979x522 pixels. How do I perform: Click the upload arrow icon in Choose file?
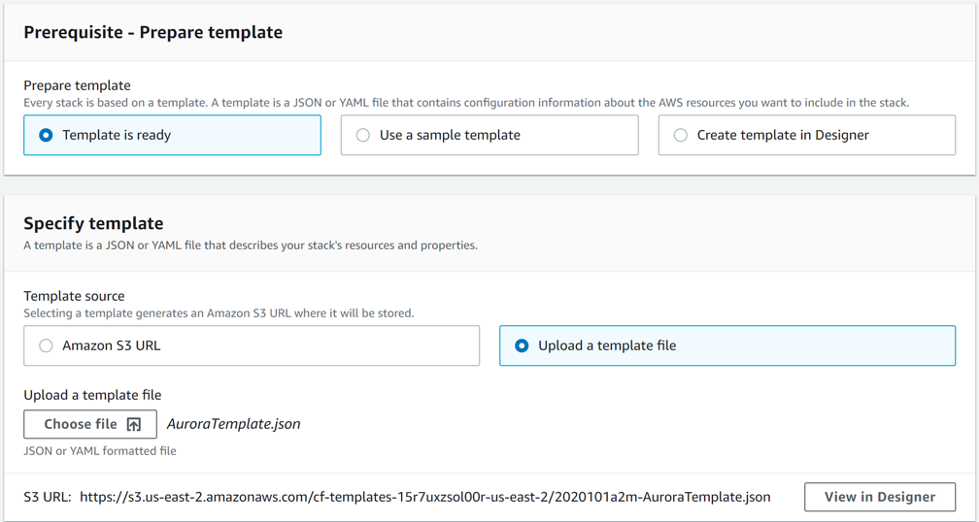pyautogui.click(x=134, y=425)
